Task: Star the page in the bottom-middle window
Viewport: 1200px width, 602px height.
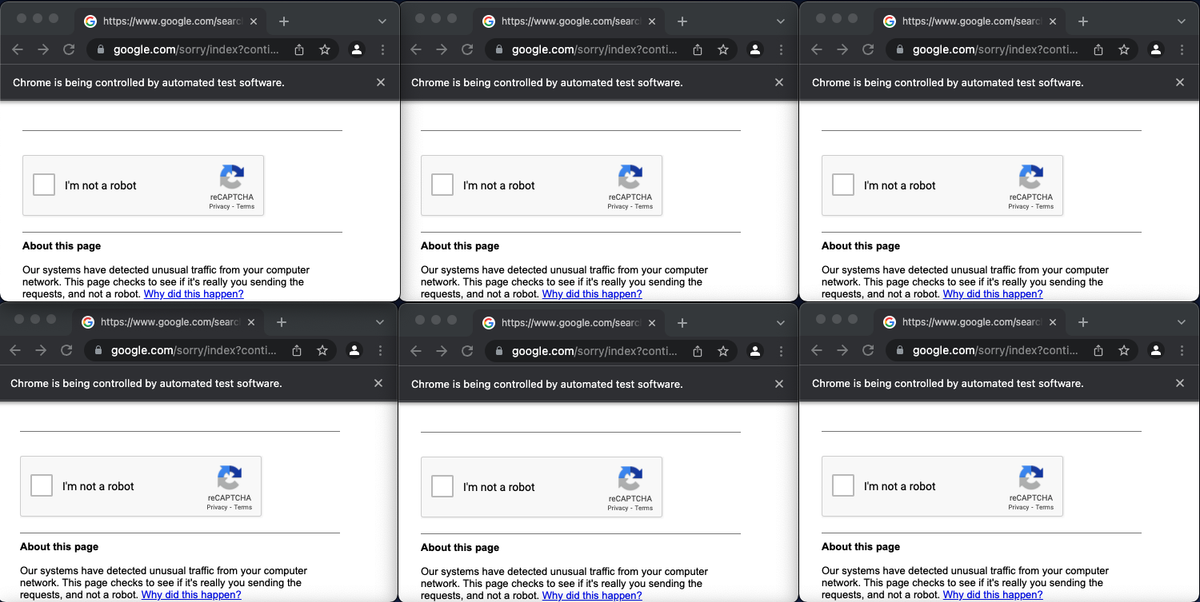Action: click(x=723, y=351)
